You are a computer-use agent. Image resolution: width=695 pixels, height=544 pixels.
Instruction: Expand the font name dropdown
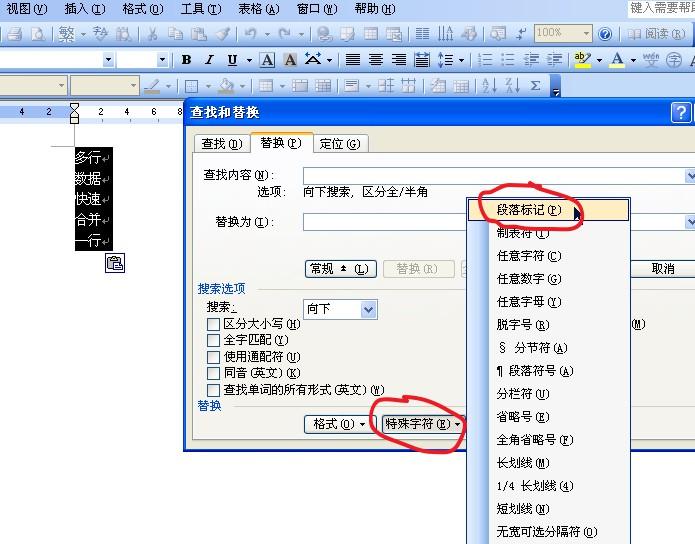(108, 59)
